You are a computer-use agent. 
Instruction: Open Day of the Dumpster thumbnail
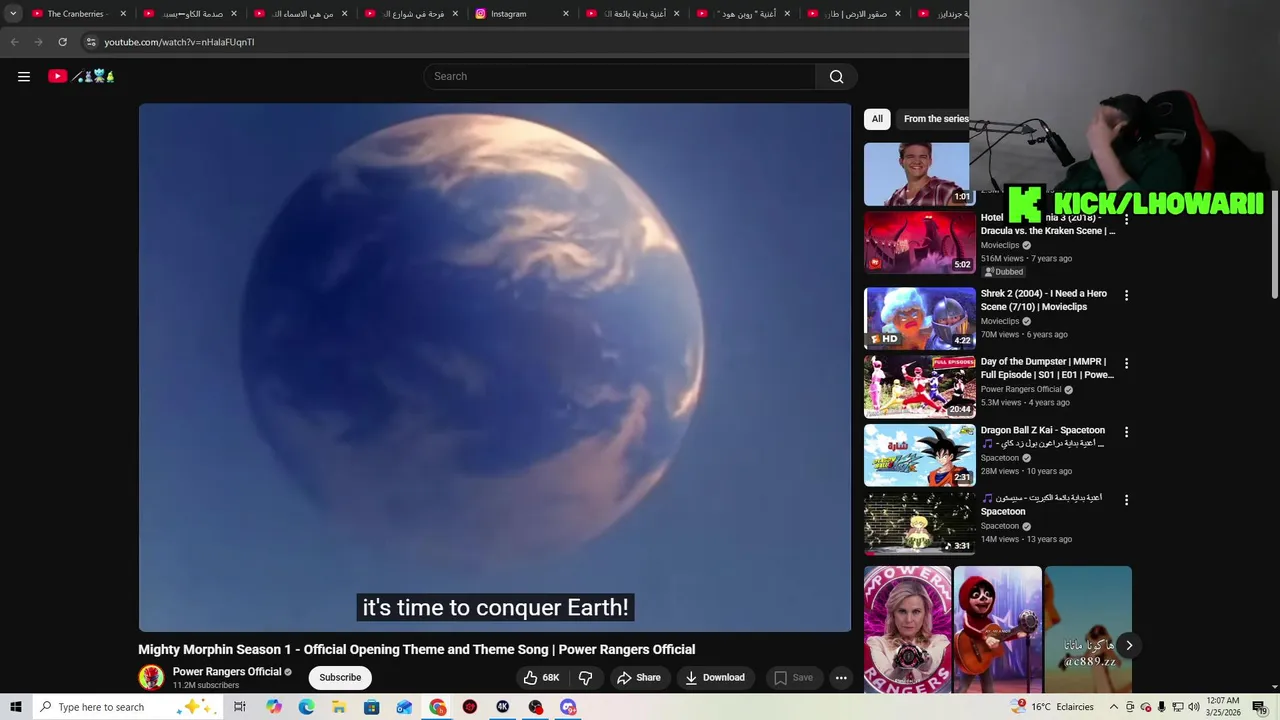pos(920,386)
